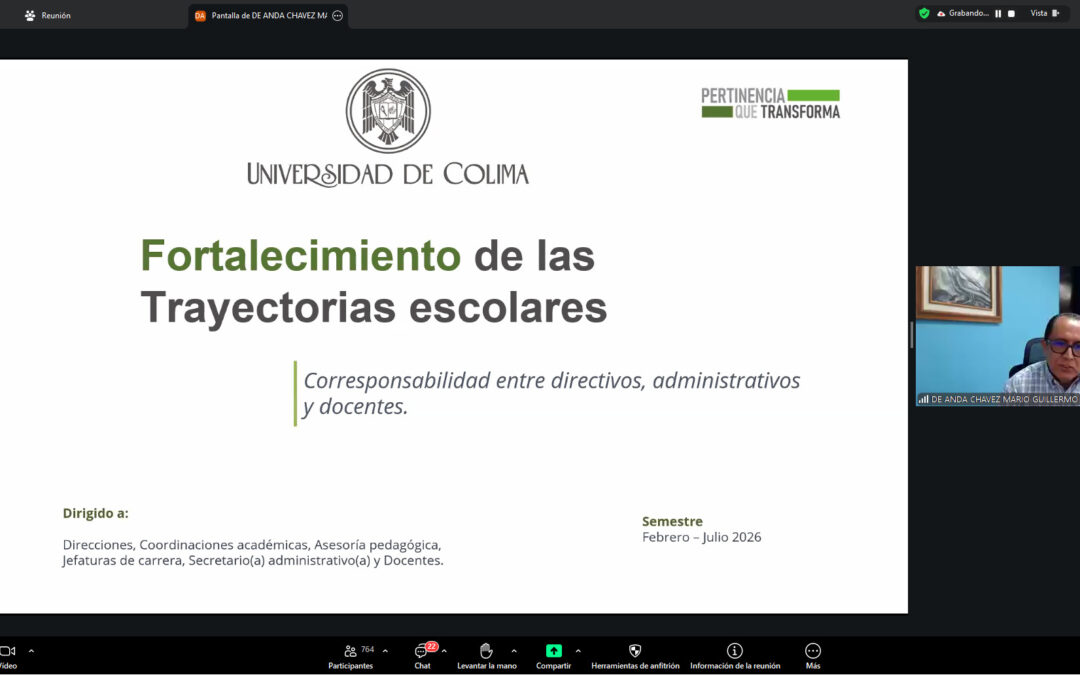The height and width of the screenshot is (675, 1080).
Task: Expand the Compartir options arrow
Action: (578, 651)
